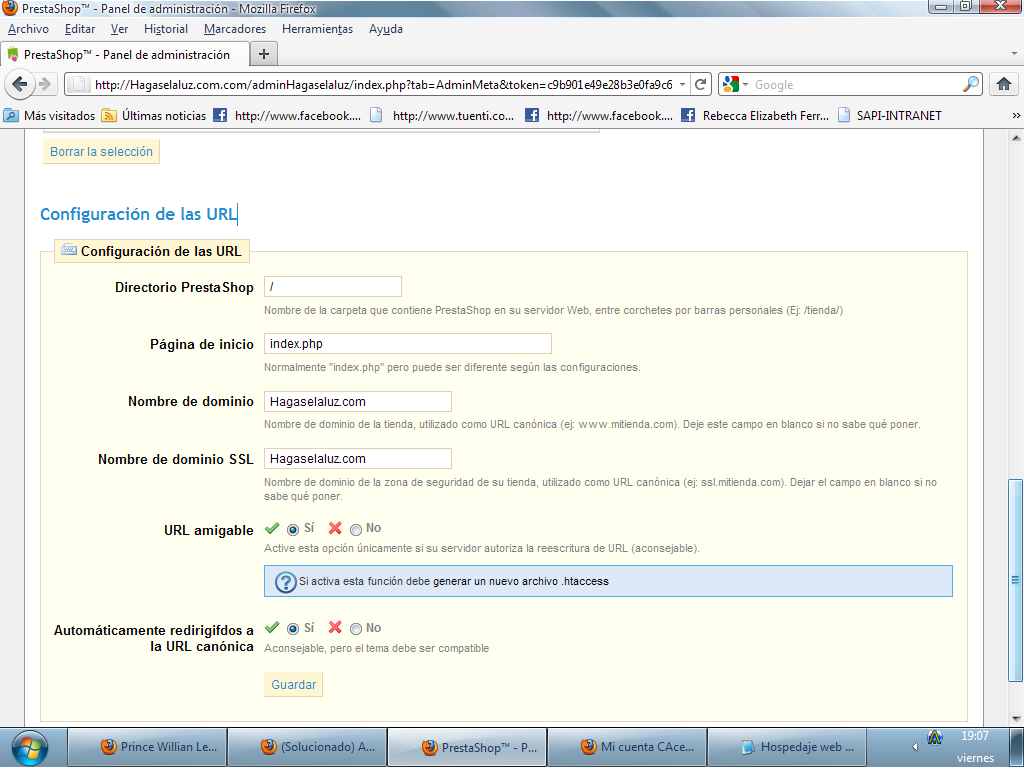Reload the page with the refresh icon
The width and height of the screenshot is (1024, 768).
[x=701, y=84]
